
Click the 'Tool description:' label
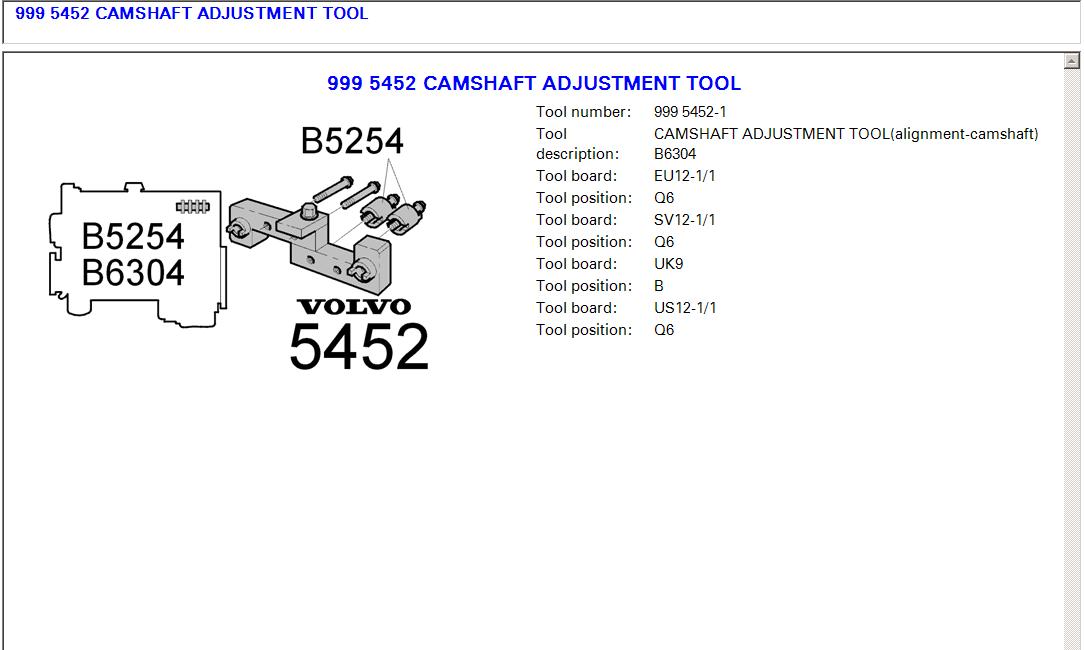pos(577,144)
